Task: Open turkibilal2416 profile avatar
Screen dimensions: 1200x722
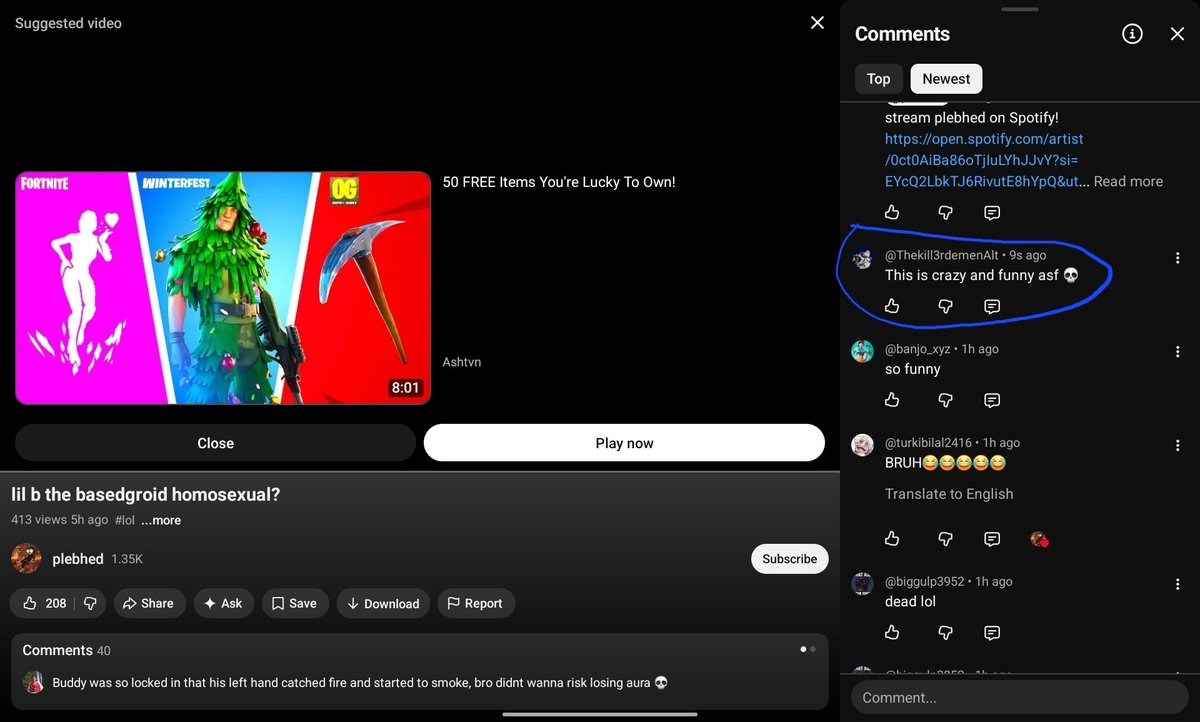Action: [x=862, y=445]
